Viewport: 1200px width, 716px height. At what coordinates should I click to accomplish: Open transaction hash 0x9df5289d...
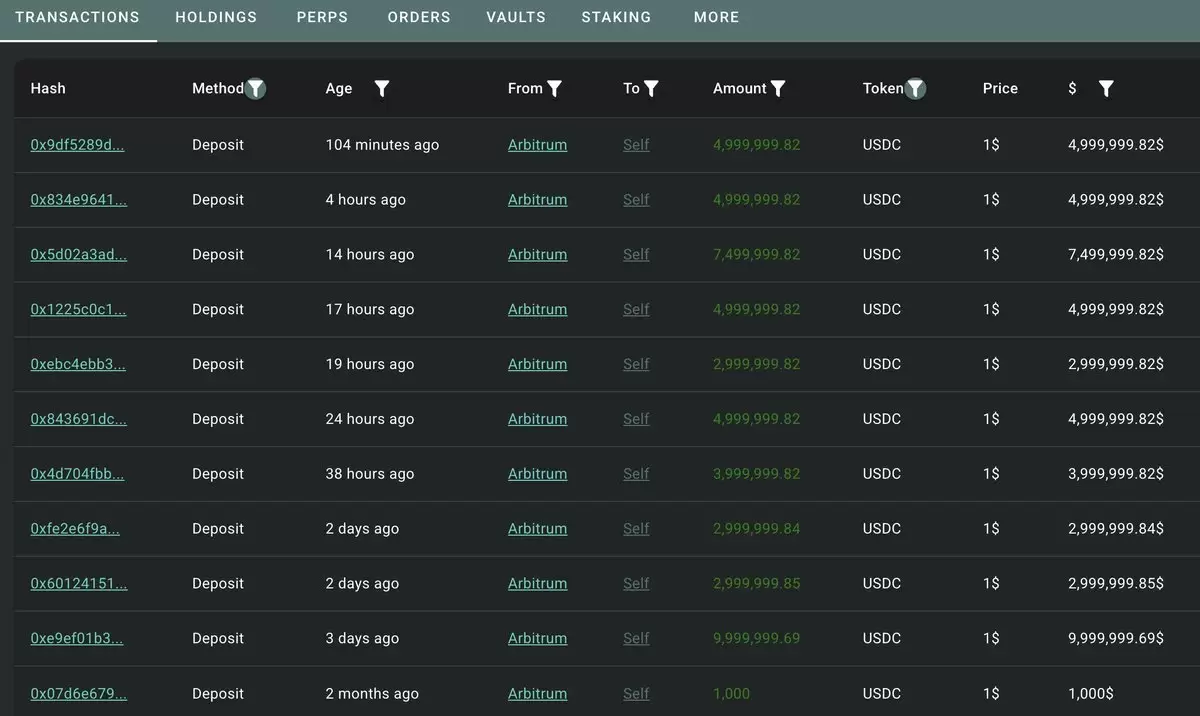coord(78,145)
